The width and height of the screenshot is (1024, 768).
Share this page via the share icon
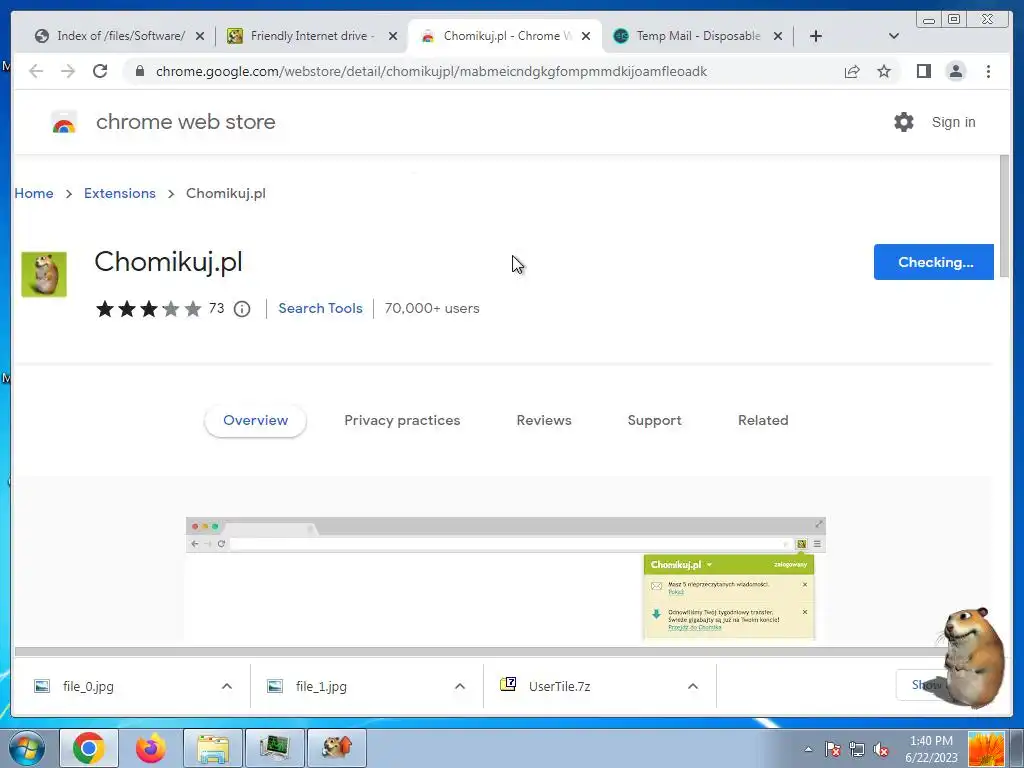pyautogui.click(x=852, y=71)
